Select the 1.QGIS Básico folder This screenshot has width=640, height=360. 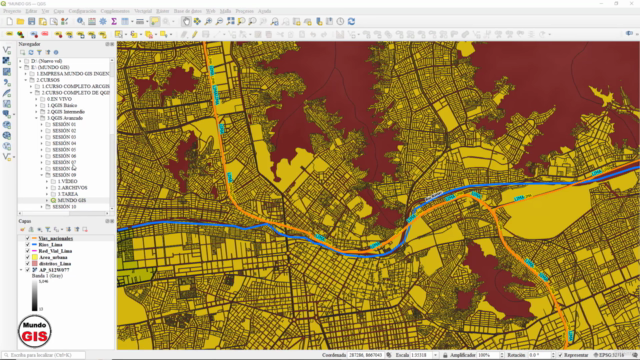click(62, 105)
